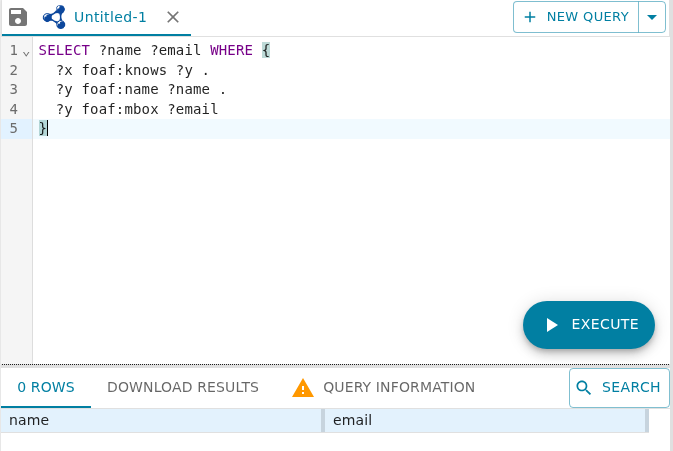Collapse the code fold at line 1

pyautogui.click(x=26, y=54)
